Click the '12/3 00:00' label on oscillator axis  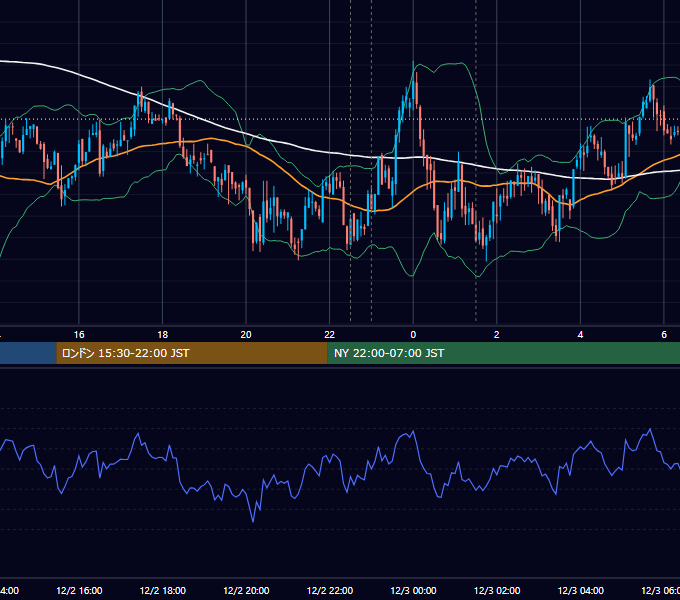413,590
